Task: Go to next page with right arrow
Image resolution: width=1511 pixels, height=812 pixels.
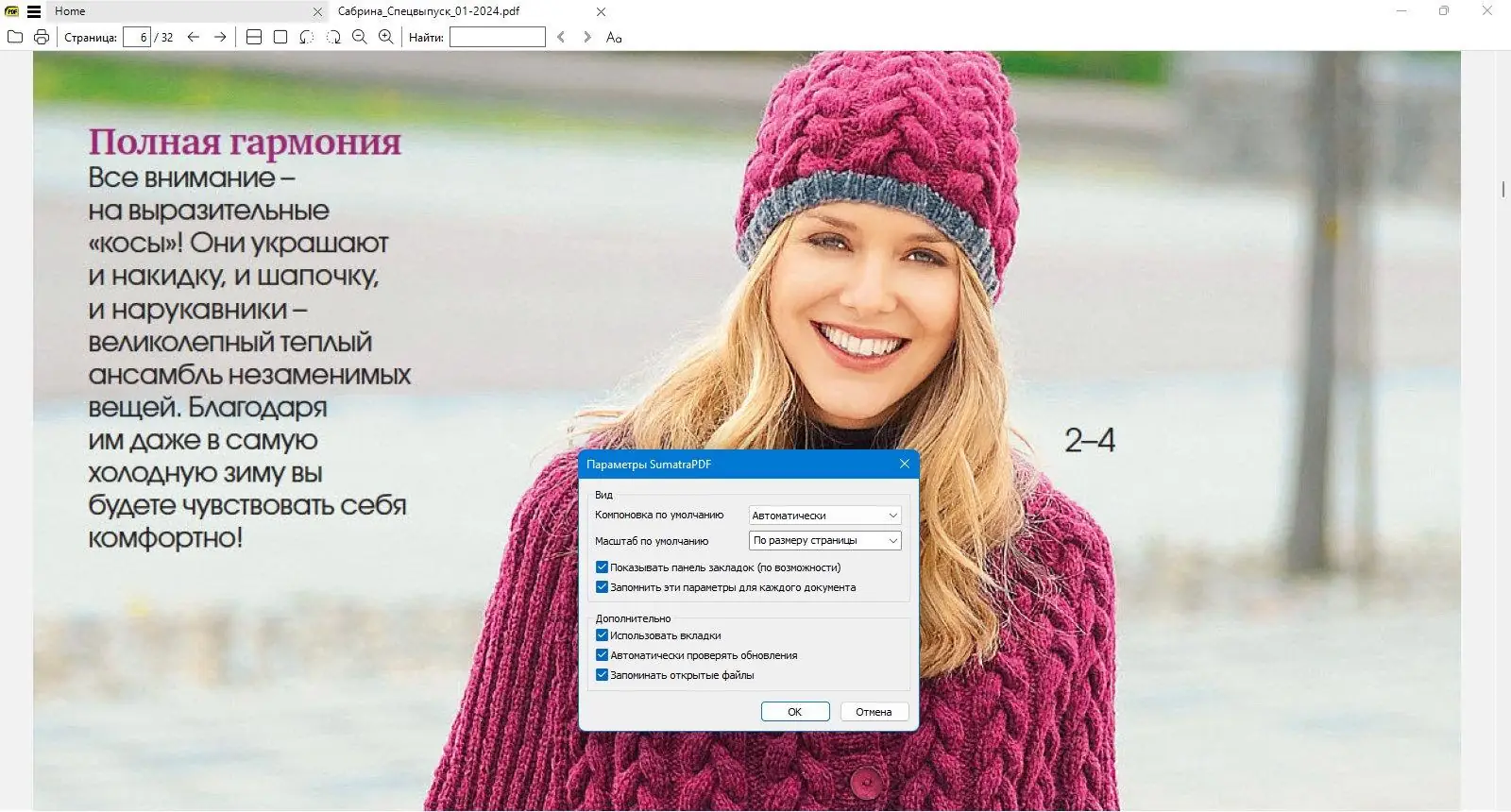Action: pyautogui.click(x=220, y=37)
